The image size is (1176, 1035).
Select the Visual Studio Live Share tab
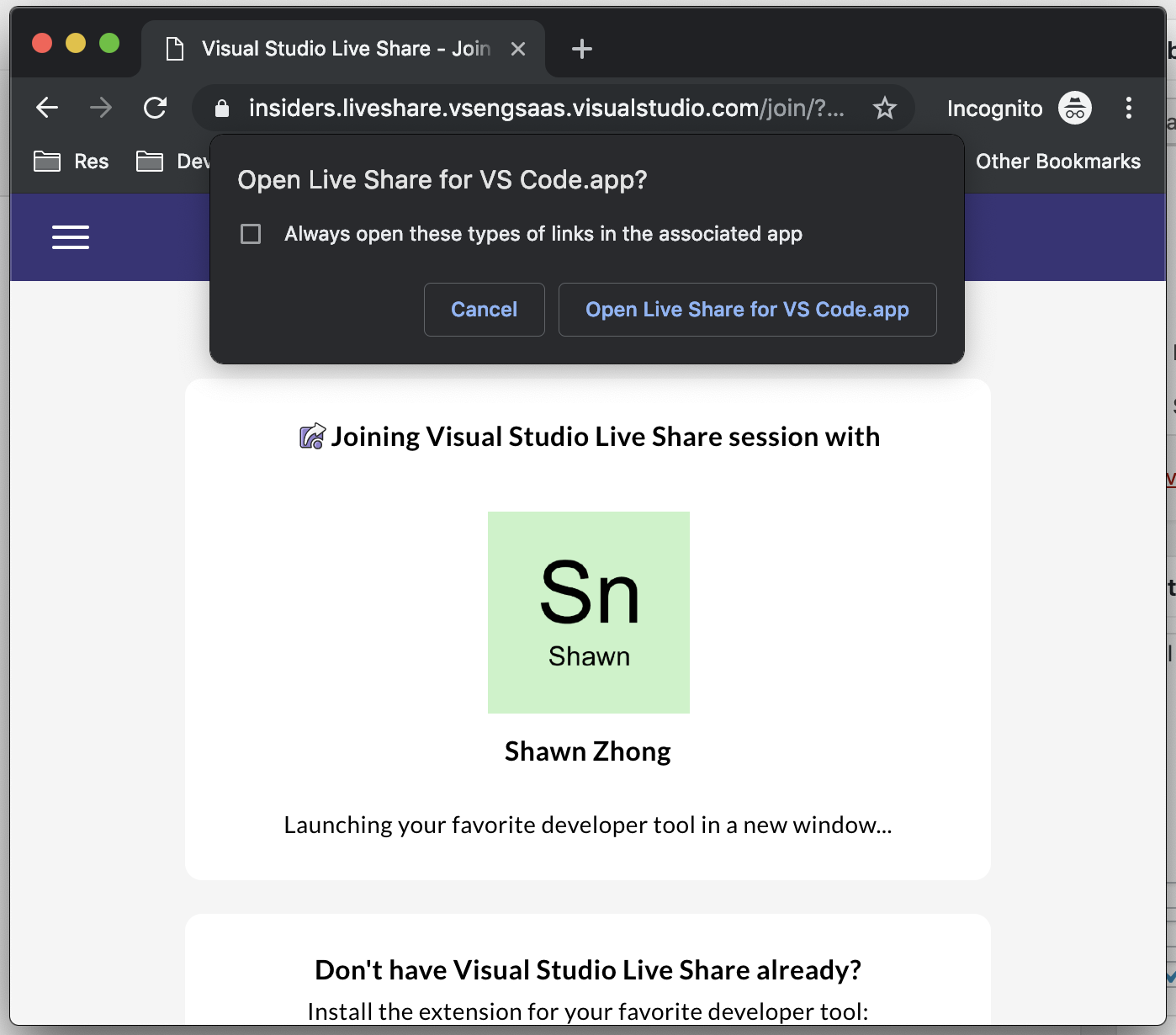[336, 49]
